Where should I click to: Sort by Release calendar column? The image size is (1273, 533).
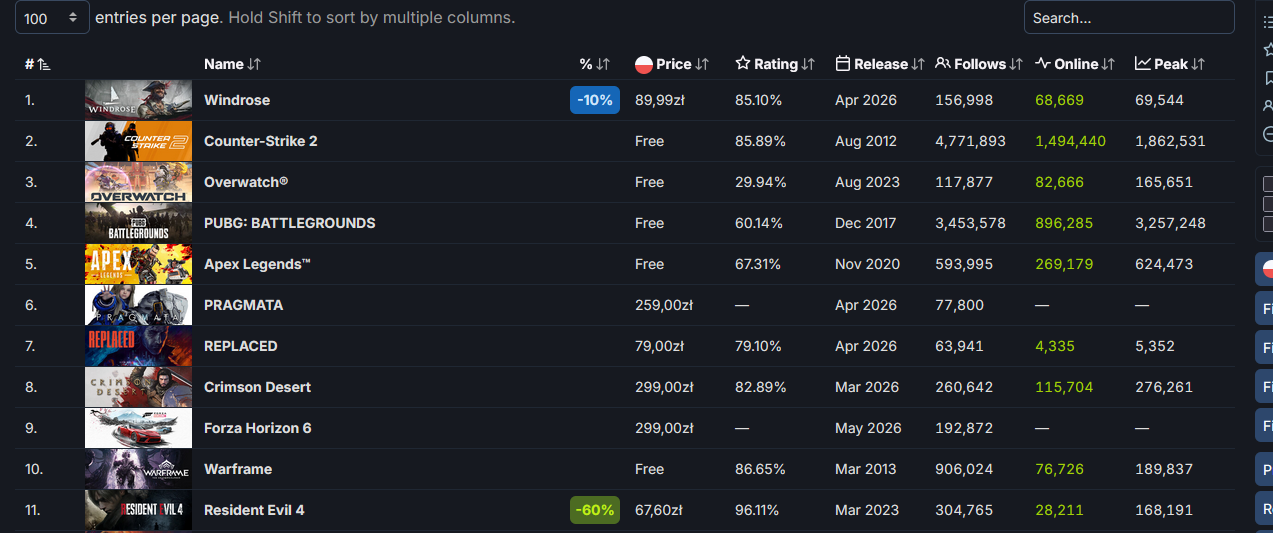click(879, 64)
